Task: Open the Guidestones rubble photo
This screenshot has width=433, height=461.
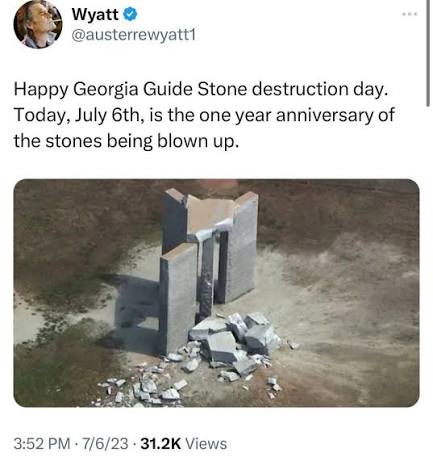Action: 216,293
